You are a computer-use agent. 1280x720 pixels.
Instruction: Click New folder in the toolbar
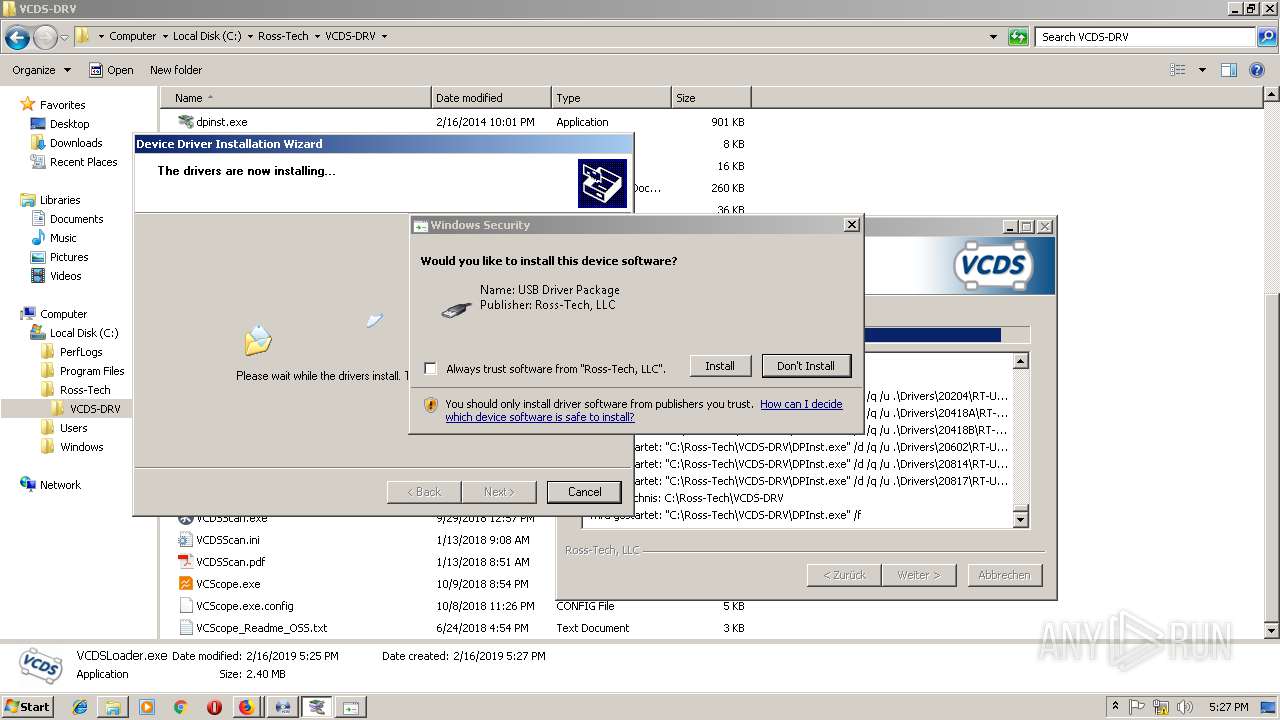click(x=176, y=70)
